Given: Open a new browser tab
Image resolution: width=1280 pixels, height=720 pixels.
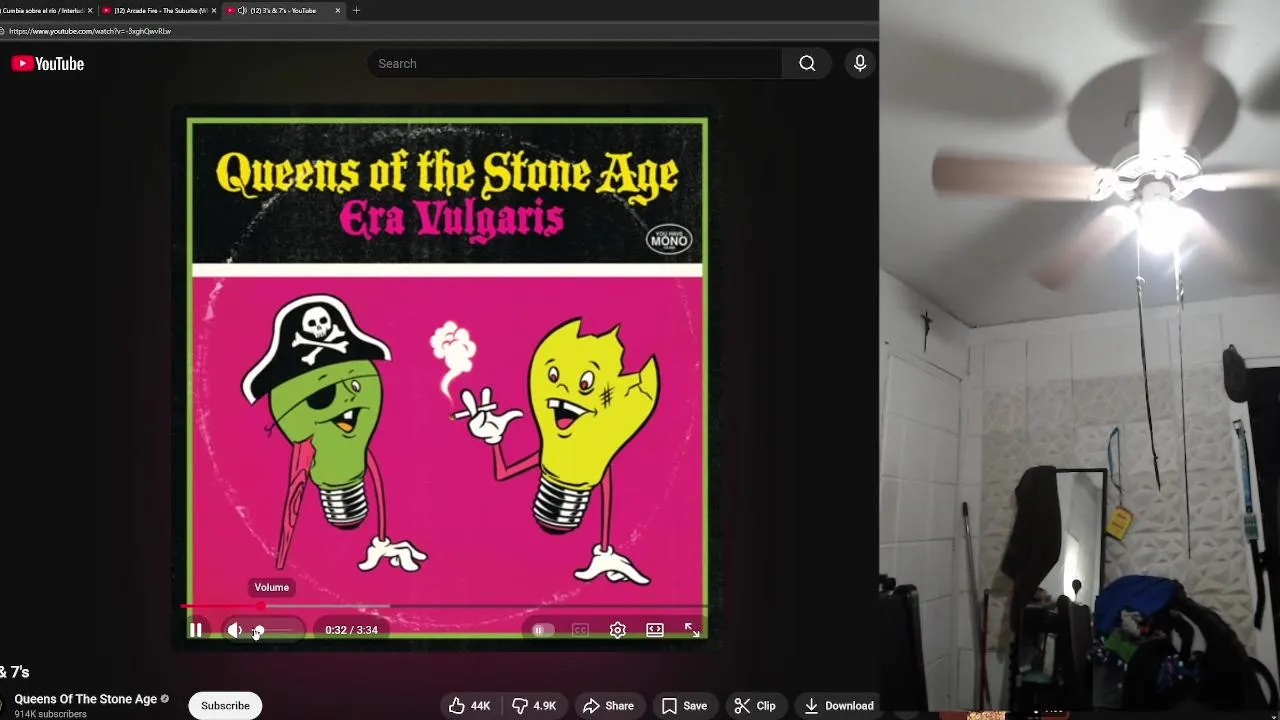Looking at the screenshot, I should point(357,10).
